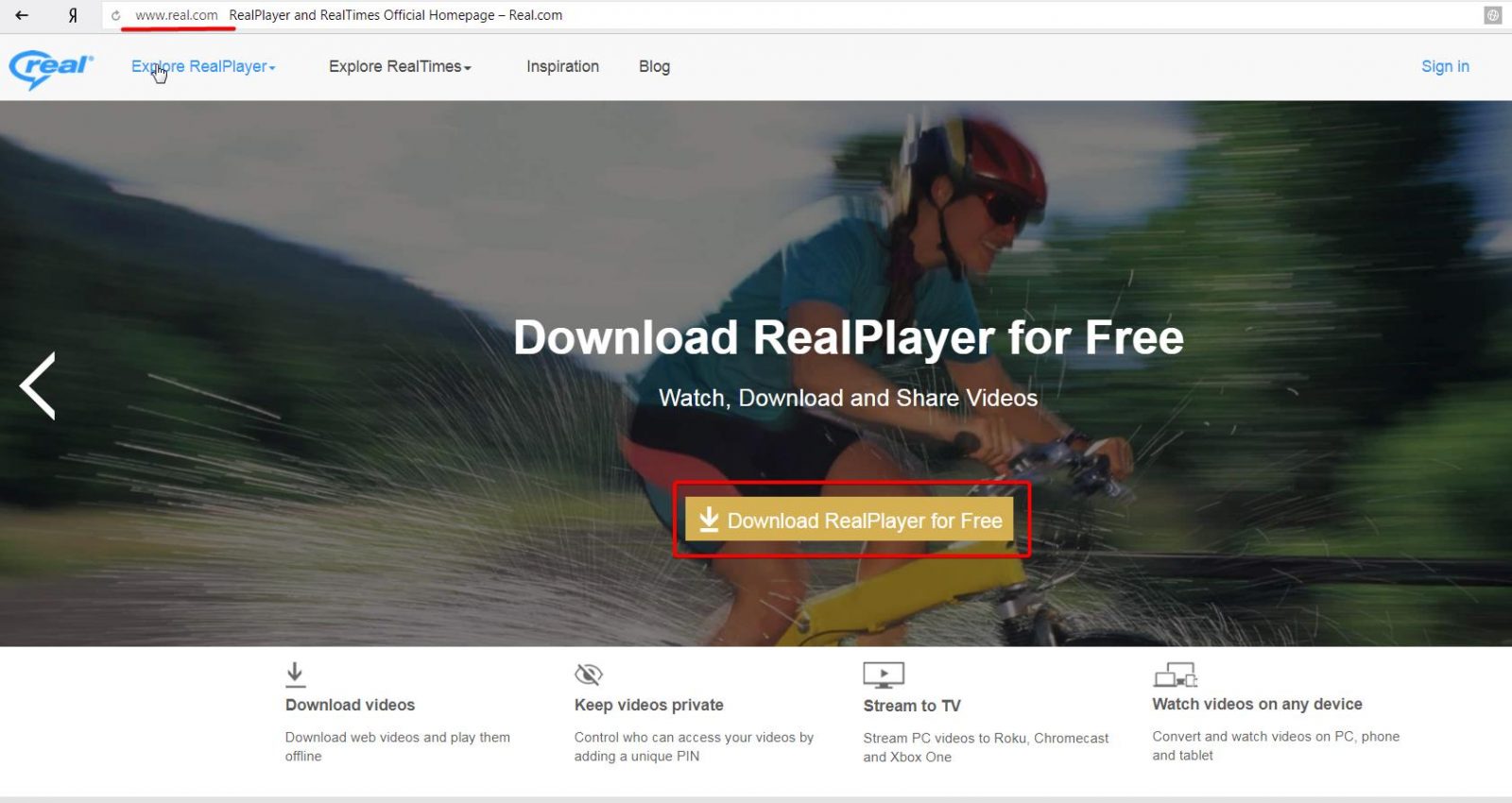Click the Stream to TV monitor icon

(884, 675)
